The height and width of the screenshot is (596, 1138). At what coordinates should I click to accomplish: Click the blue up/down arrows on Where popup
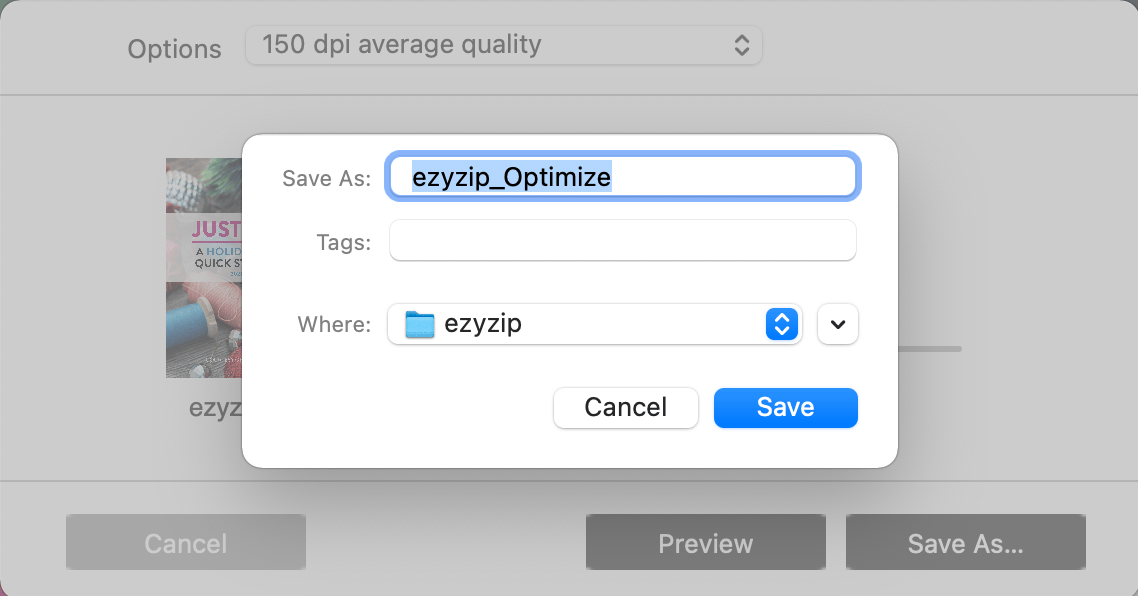pos(781,323)
